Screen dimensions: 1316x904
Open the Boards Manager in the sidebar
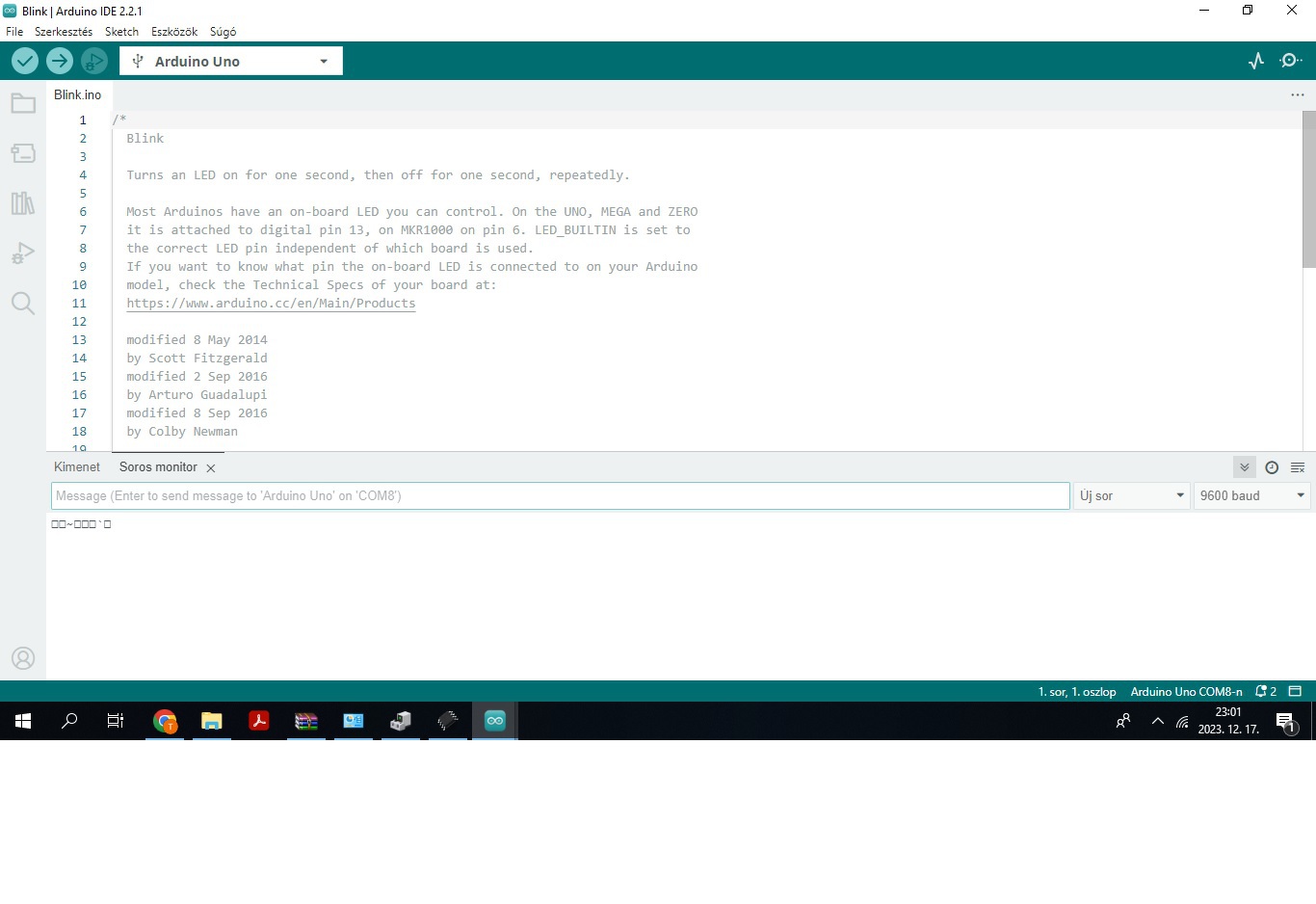pos(23,153)
